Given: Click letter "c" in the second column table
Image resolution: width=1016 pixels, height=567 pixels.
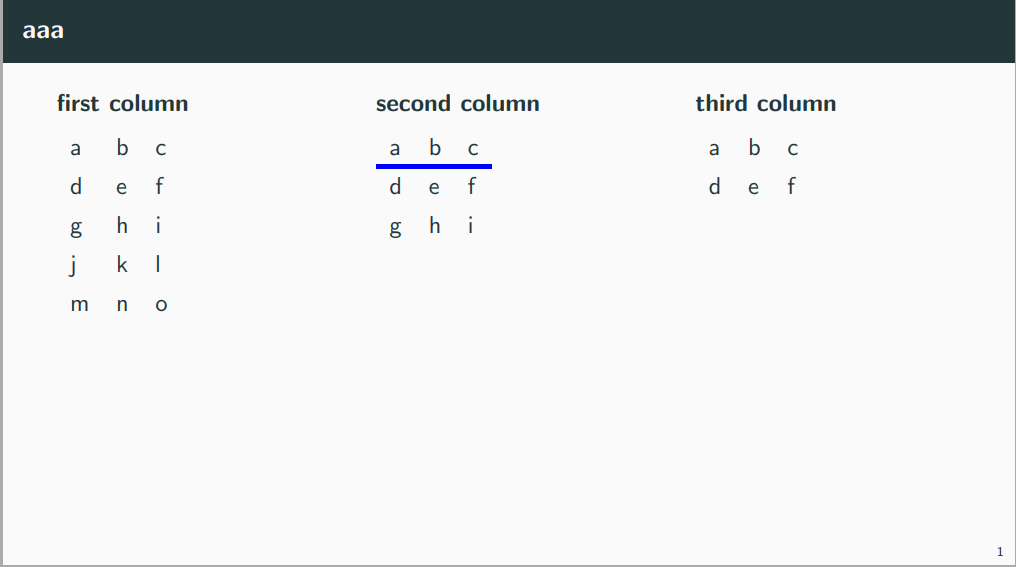Looking at the screenshot, I should [473, 149].
